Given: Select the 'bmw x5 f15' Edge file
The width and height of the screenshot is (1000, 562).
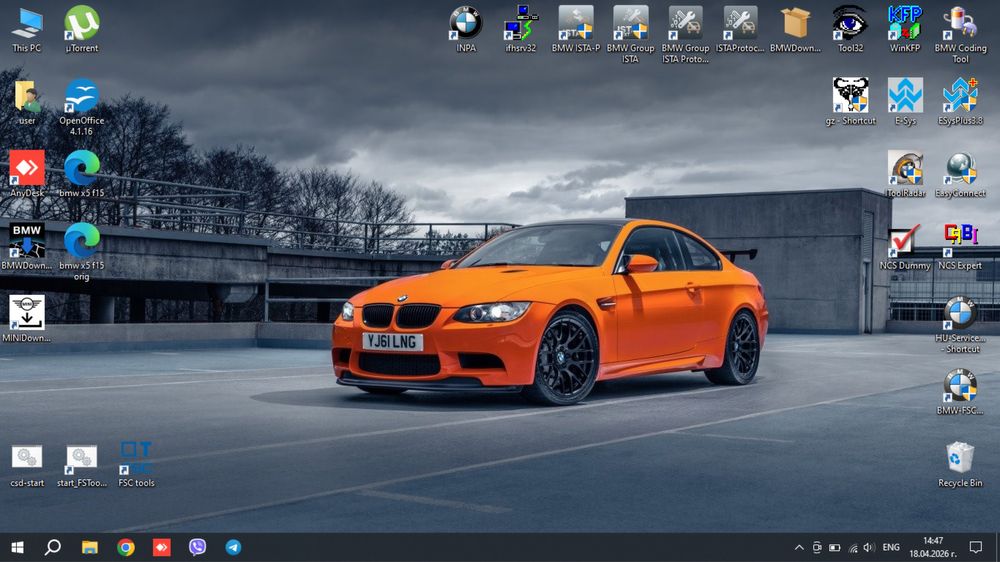Looking at the screenshot, I should click(82, 174).
